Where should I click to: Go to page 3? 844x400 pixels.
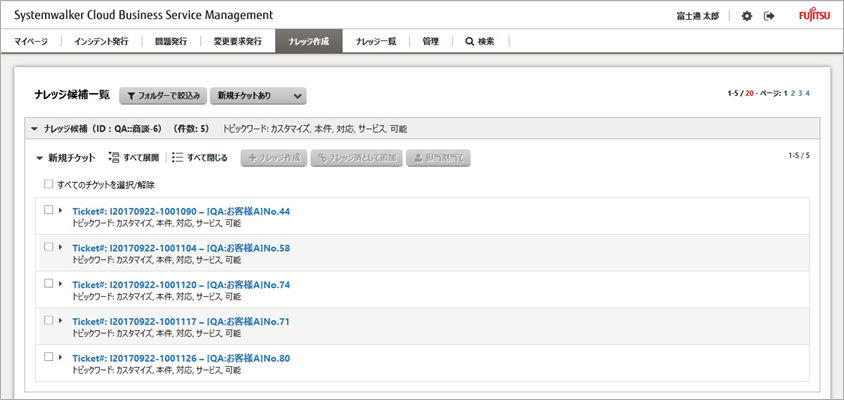[x=800, y=93]
